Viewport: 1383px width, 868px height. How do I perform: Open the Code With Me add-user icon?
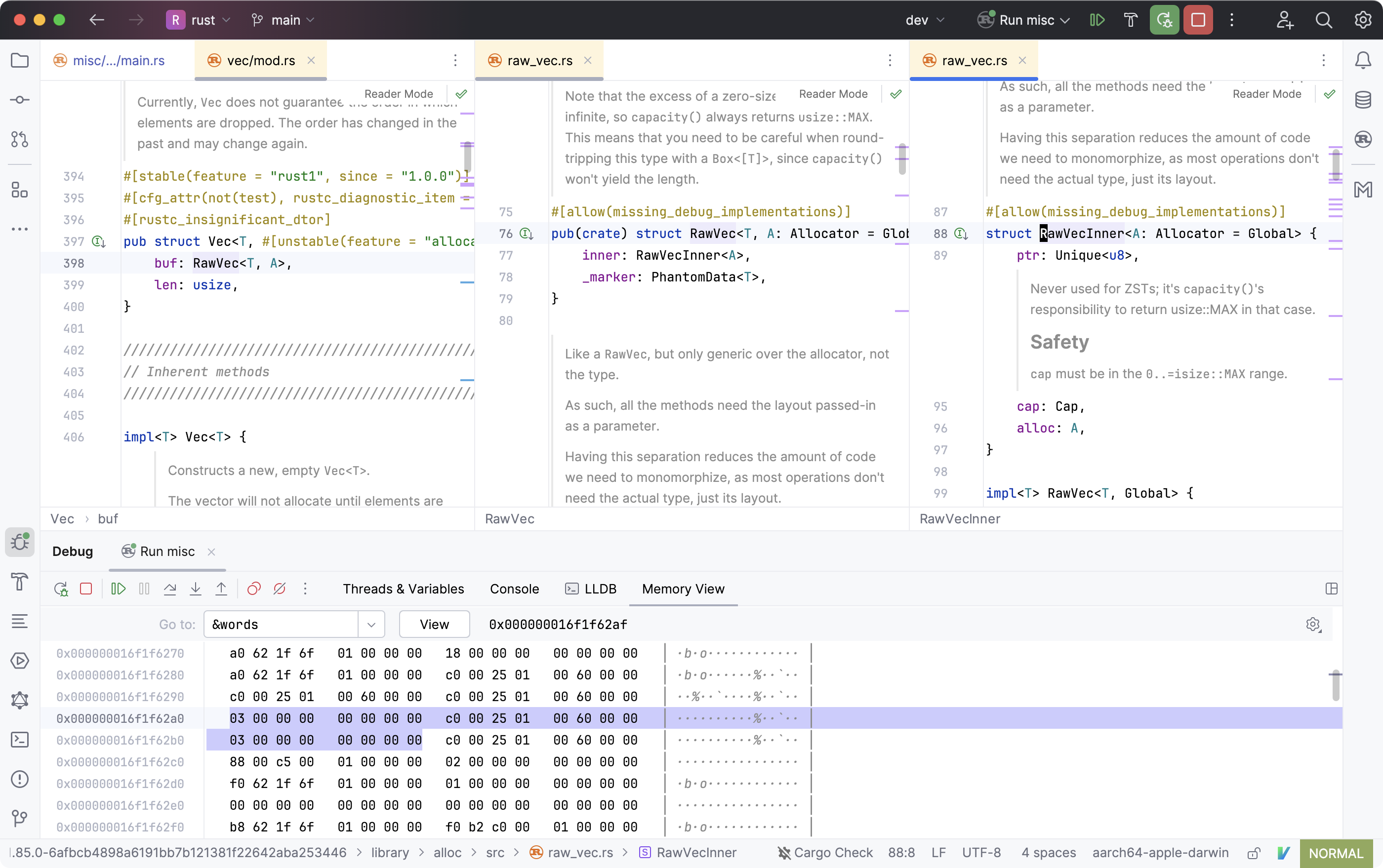point(1284,20)
